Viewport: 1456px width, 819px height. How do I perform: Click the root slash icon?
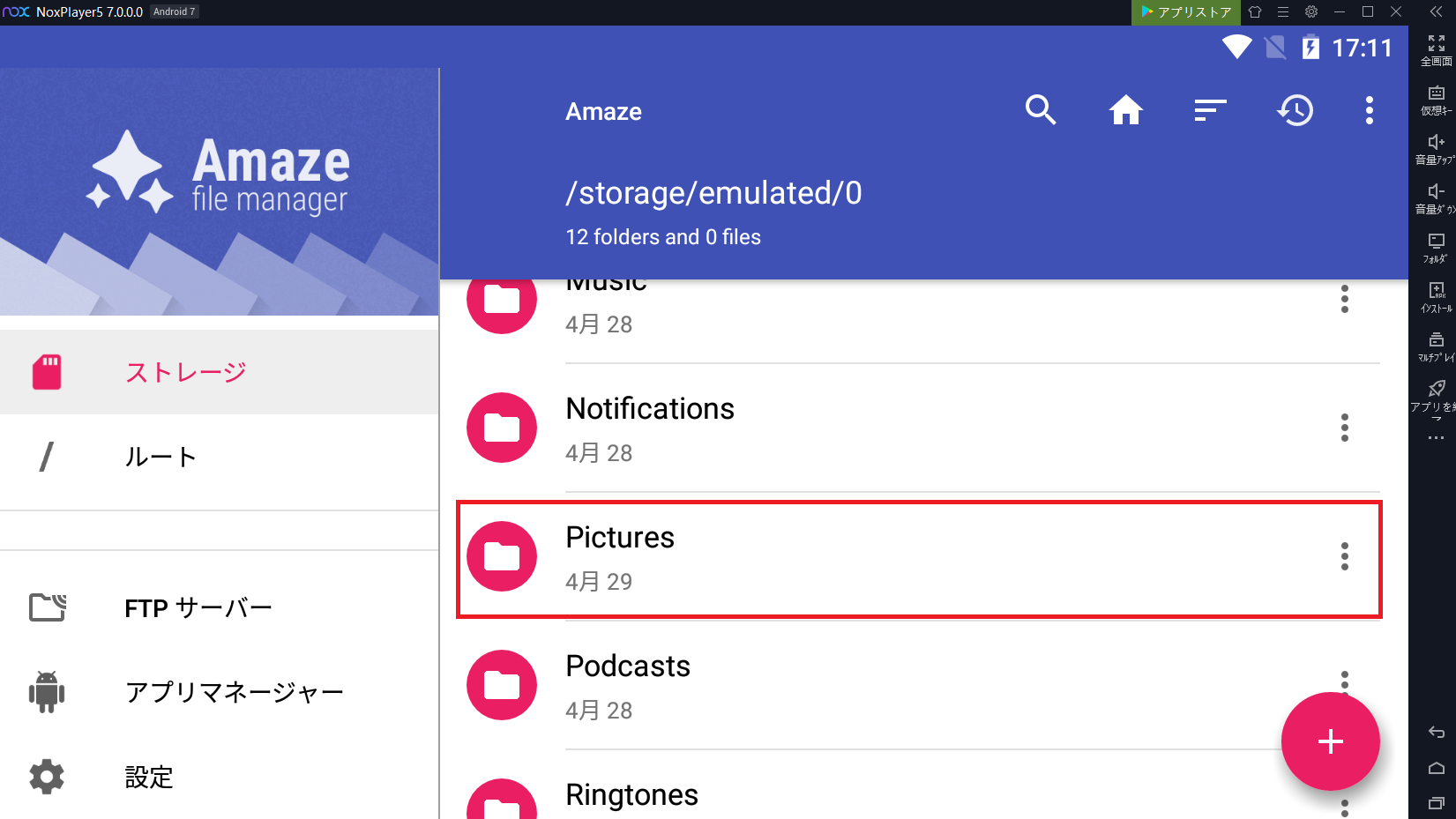[47, 457]
